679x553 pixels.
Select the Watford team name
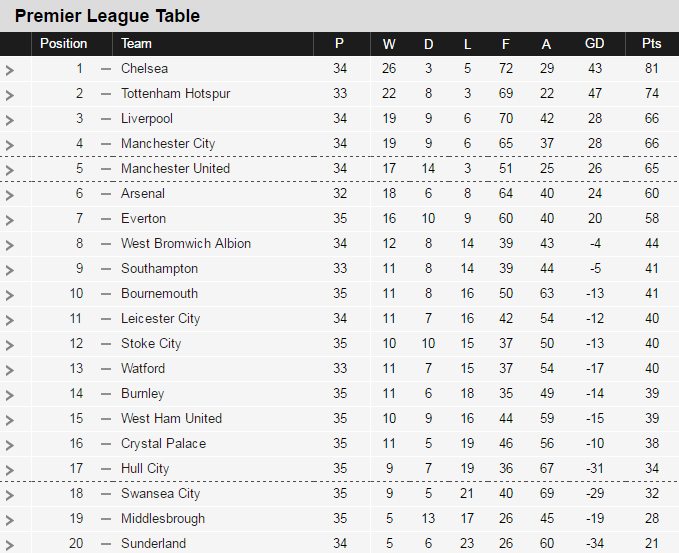click(x=143, y=368)
